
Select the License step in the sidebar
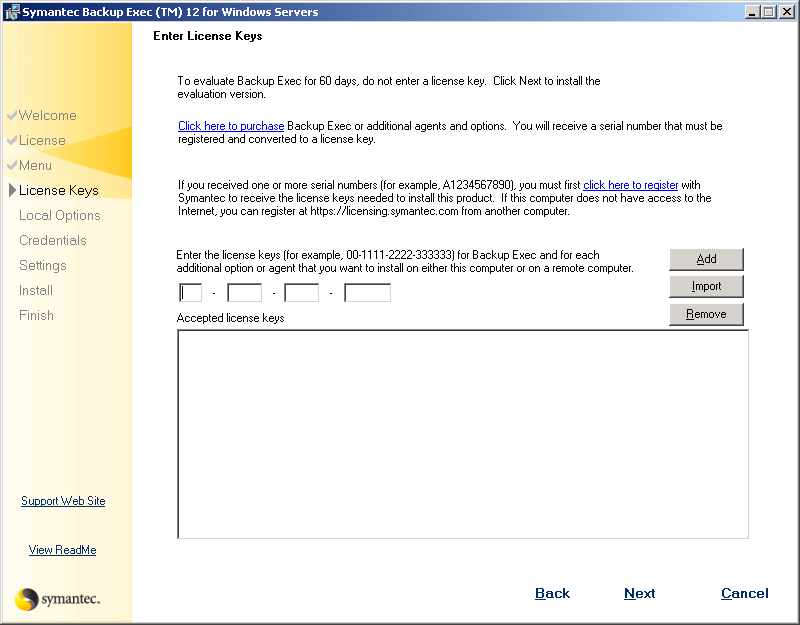point(42,140)
